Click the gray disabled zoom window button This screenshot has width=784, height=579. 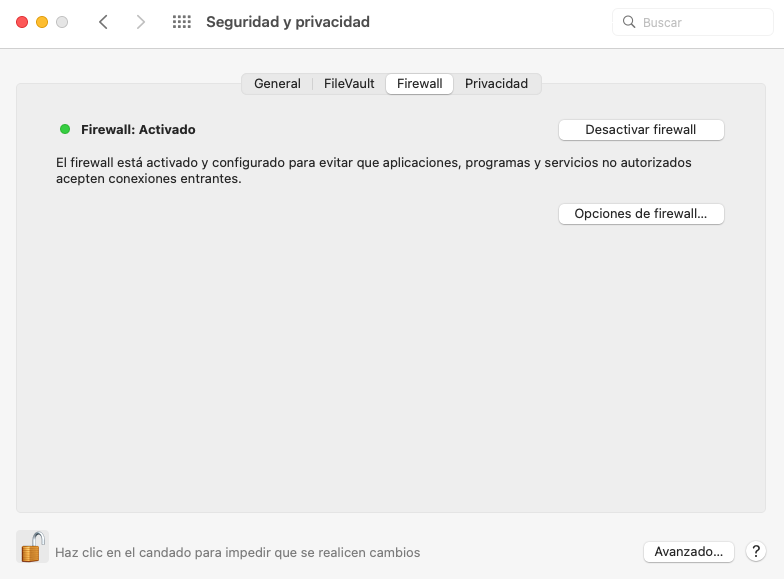62,22
